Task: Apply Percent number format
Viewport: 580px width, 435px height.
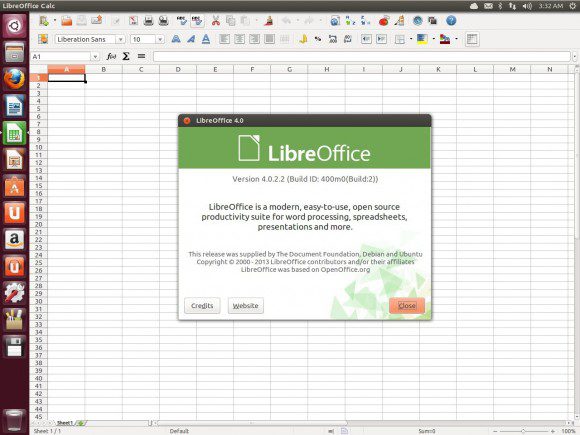Action: pyautogui.click(x=318, y=39)
